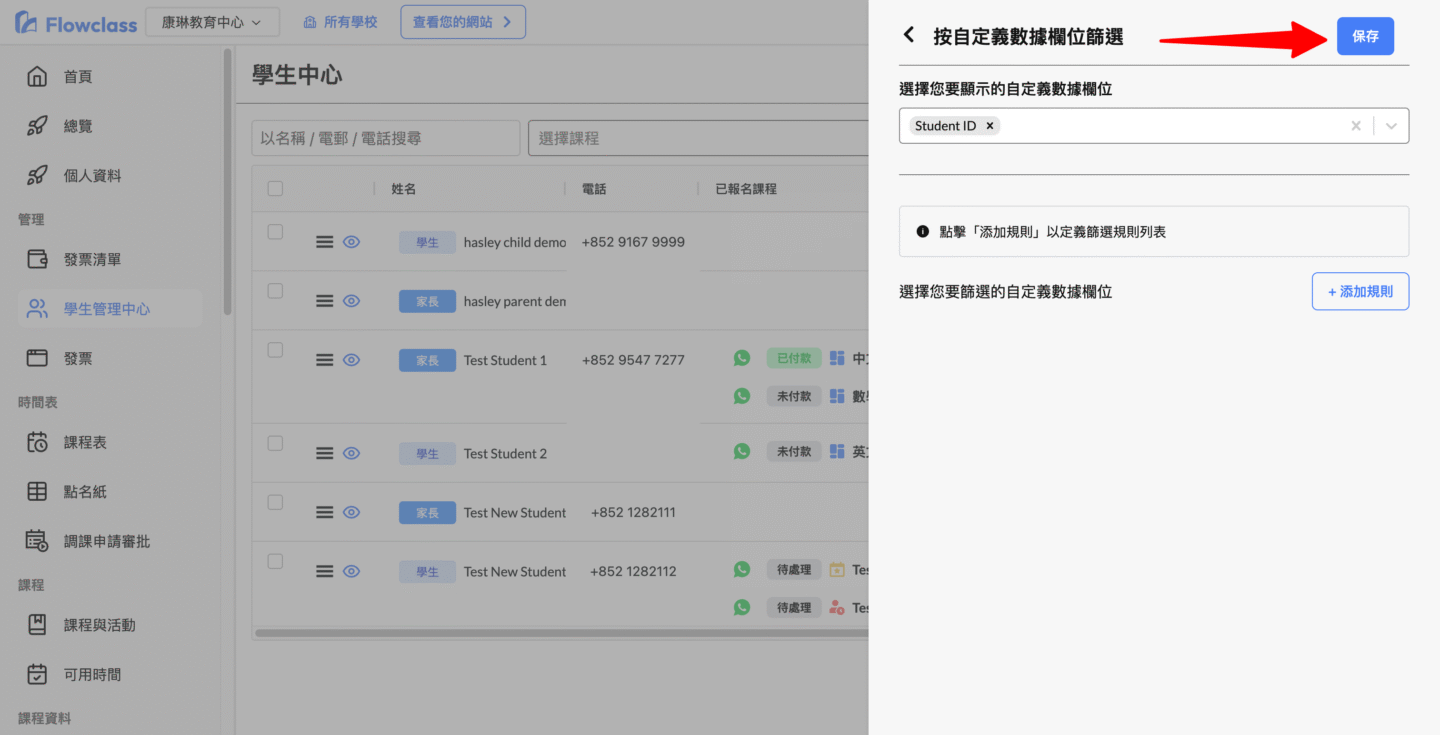Click the name/email/phone search field
The width and height of the screenshot is (1440, 735).
[385, 138]
